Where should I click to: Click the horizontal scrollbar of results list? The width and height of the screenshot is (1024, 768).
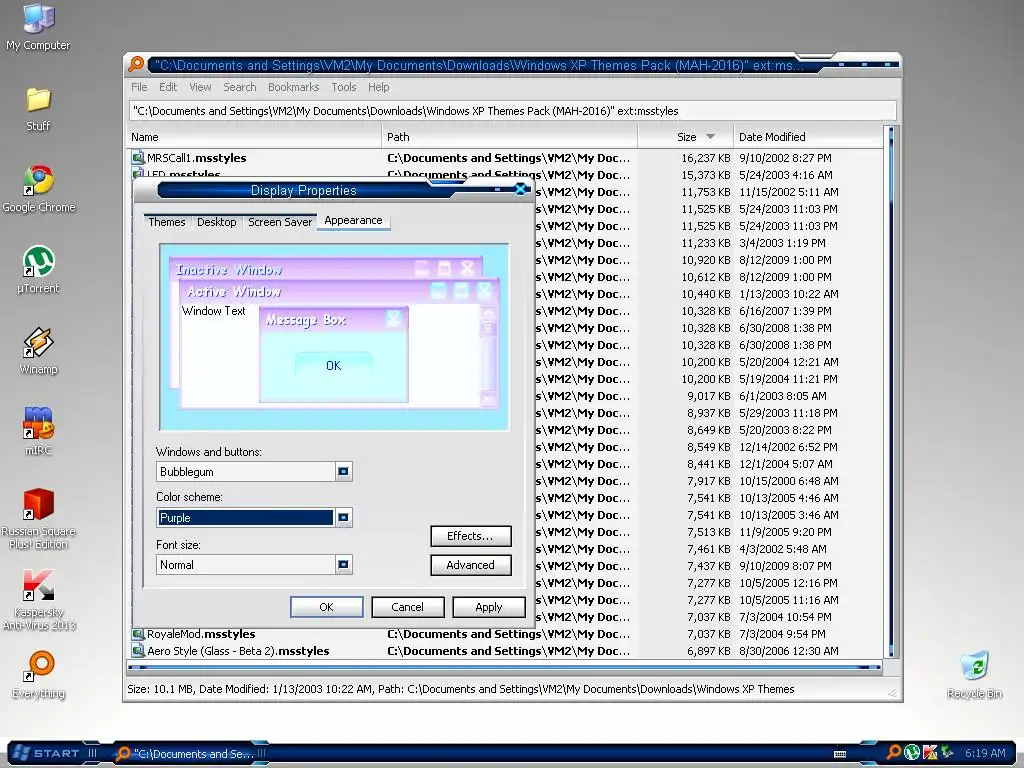[x=504, y=667]
